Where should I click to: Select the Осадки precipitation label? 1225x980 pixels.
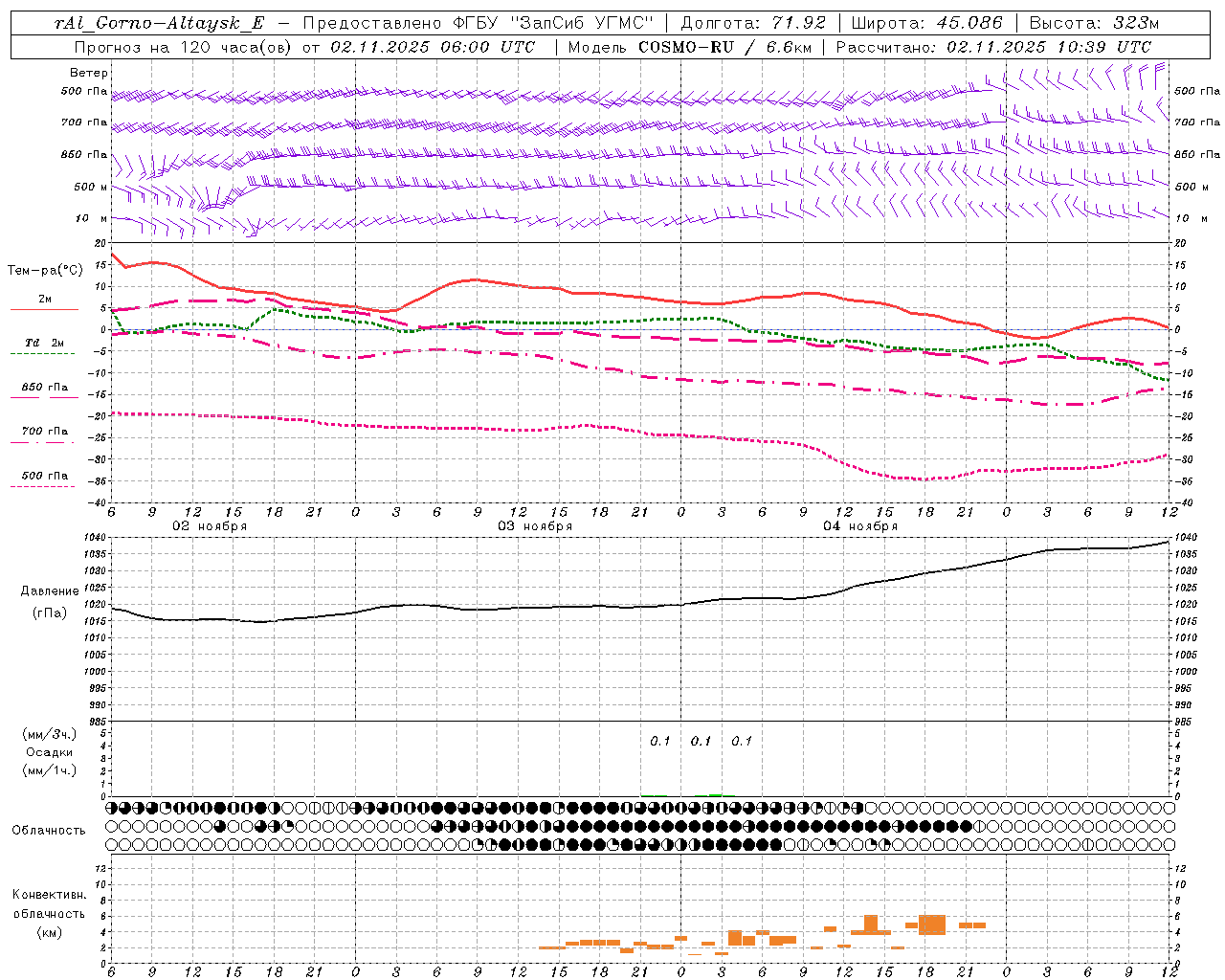[x=50, y=752]
